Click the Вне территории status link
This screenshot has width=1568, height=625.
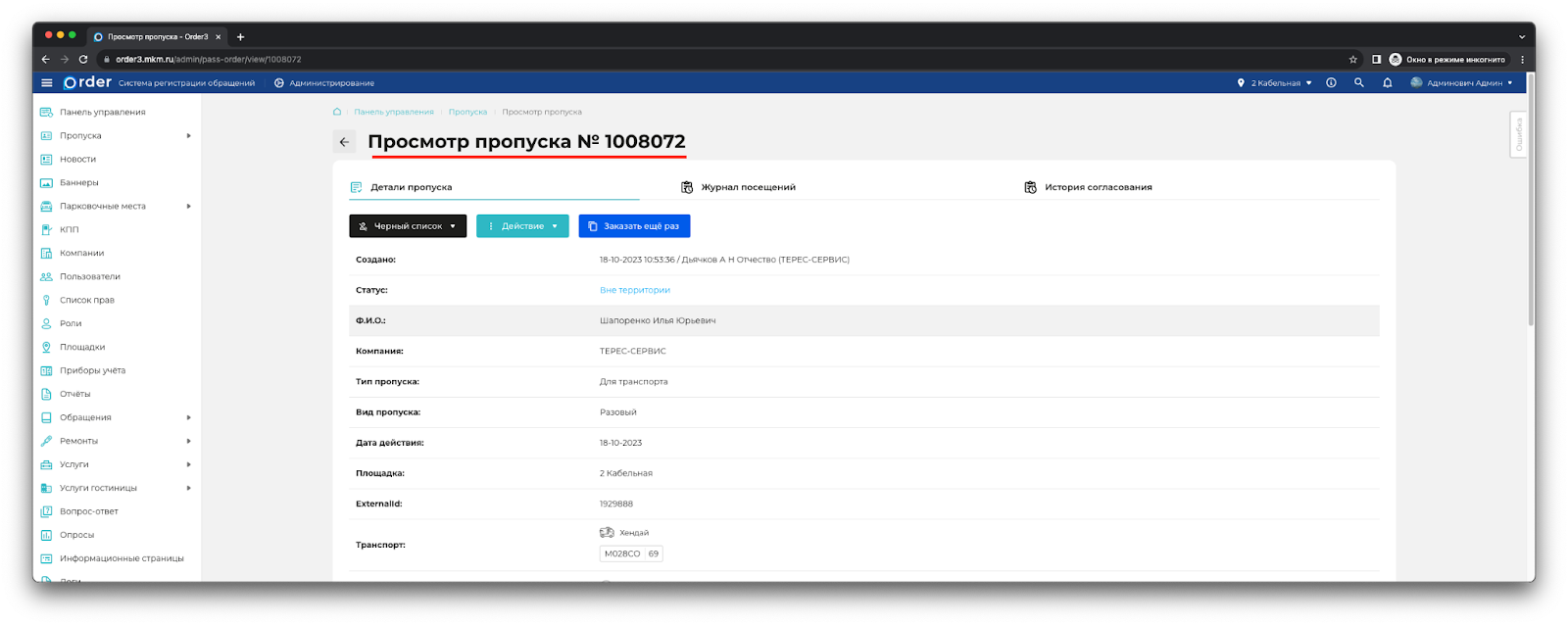pyautogui.click(x=635, y=290)
